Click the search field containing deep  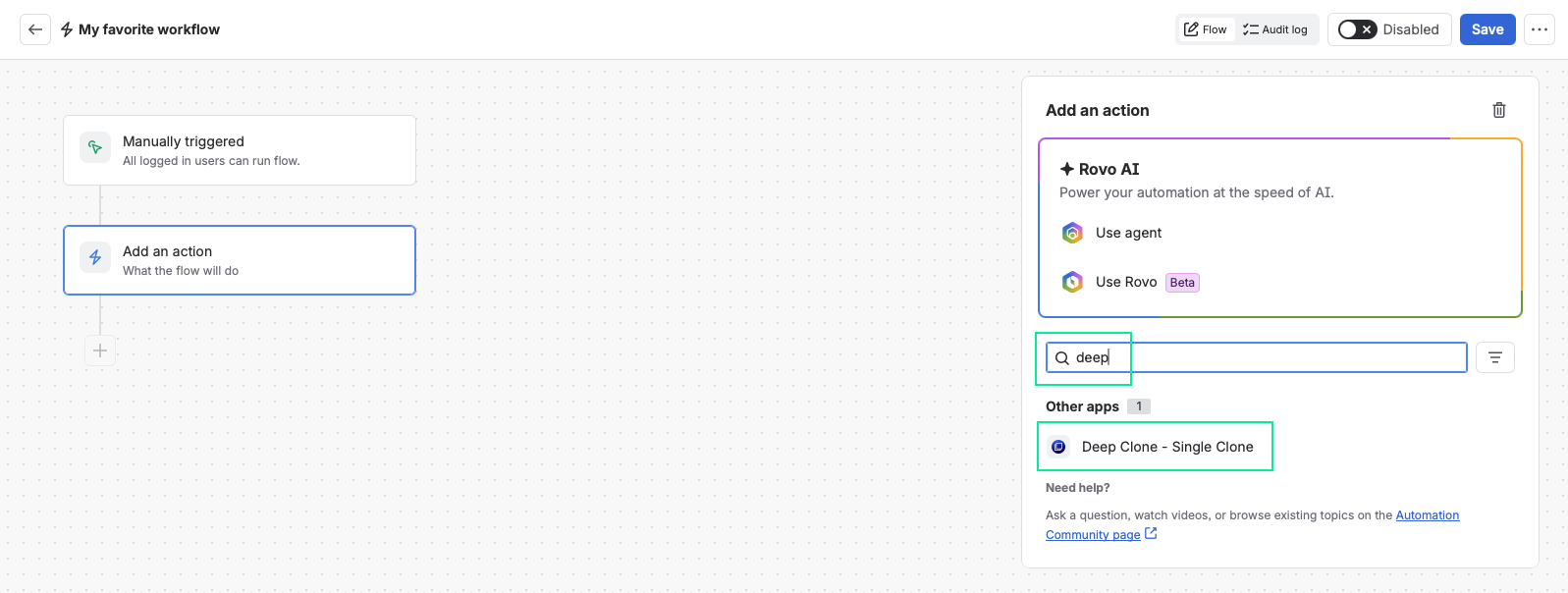tap(1257, 357)
